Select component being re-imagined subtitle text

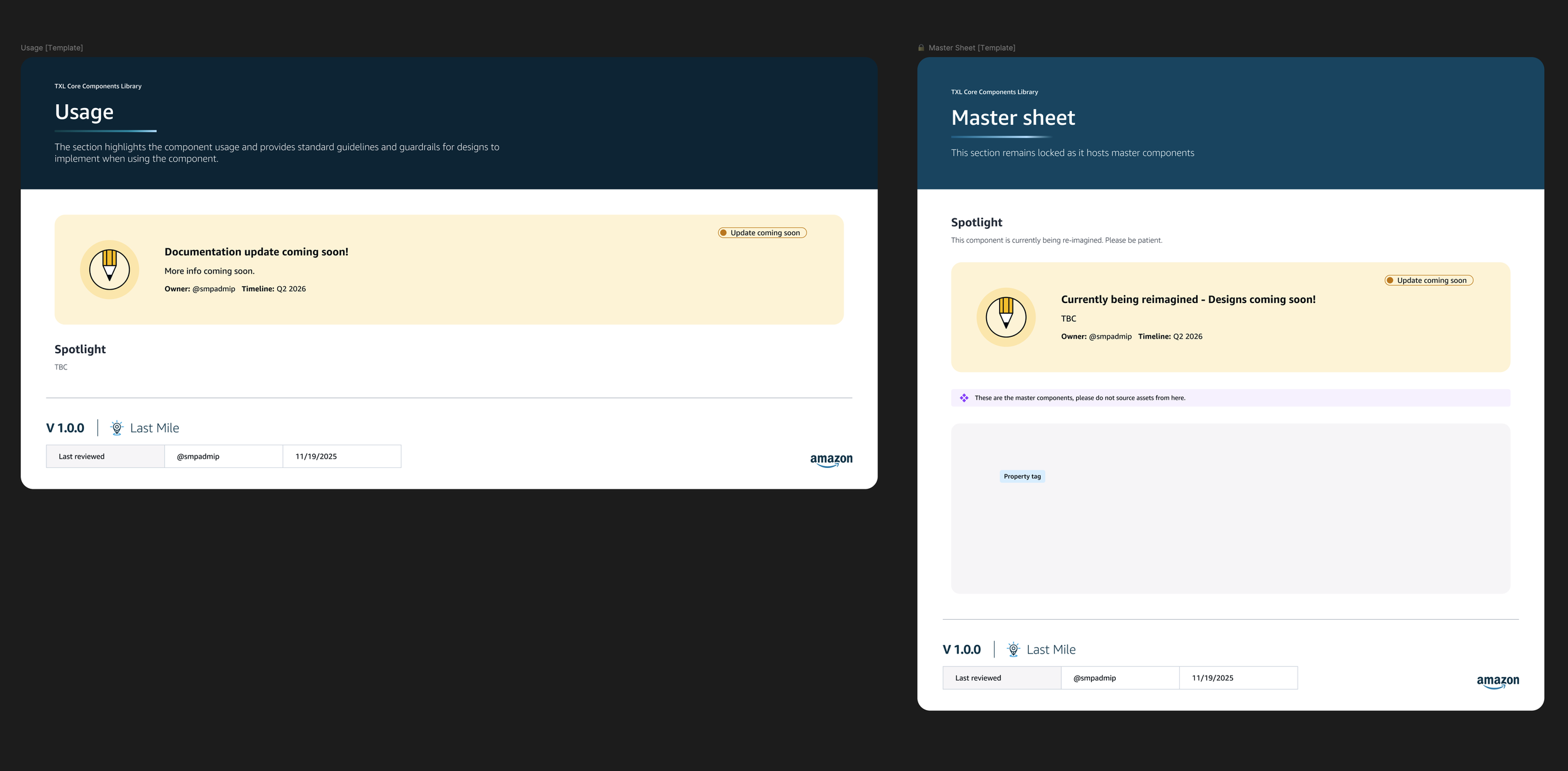tap(1056, 240)
